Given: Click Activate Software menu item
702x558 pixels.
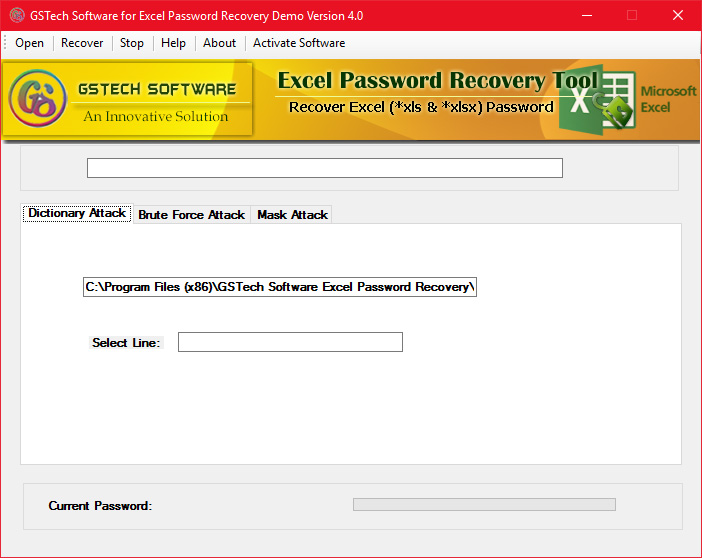Looking at the screenshot, I should tap(299, 43).
